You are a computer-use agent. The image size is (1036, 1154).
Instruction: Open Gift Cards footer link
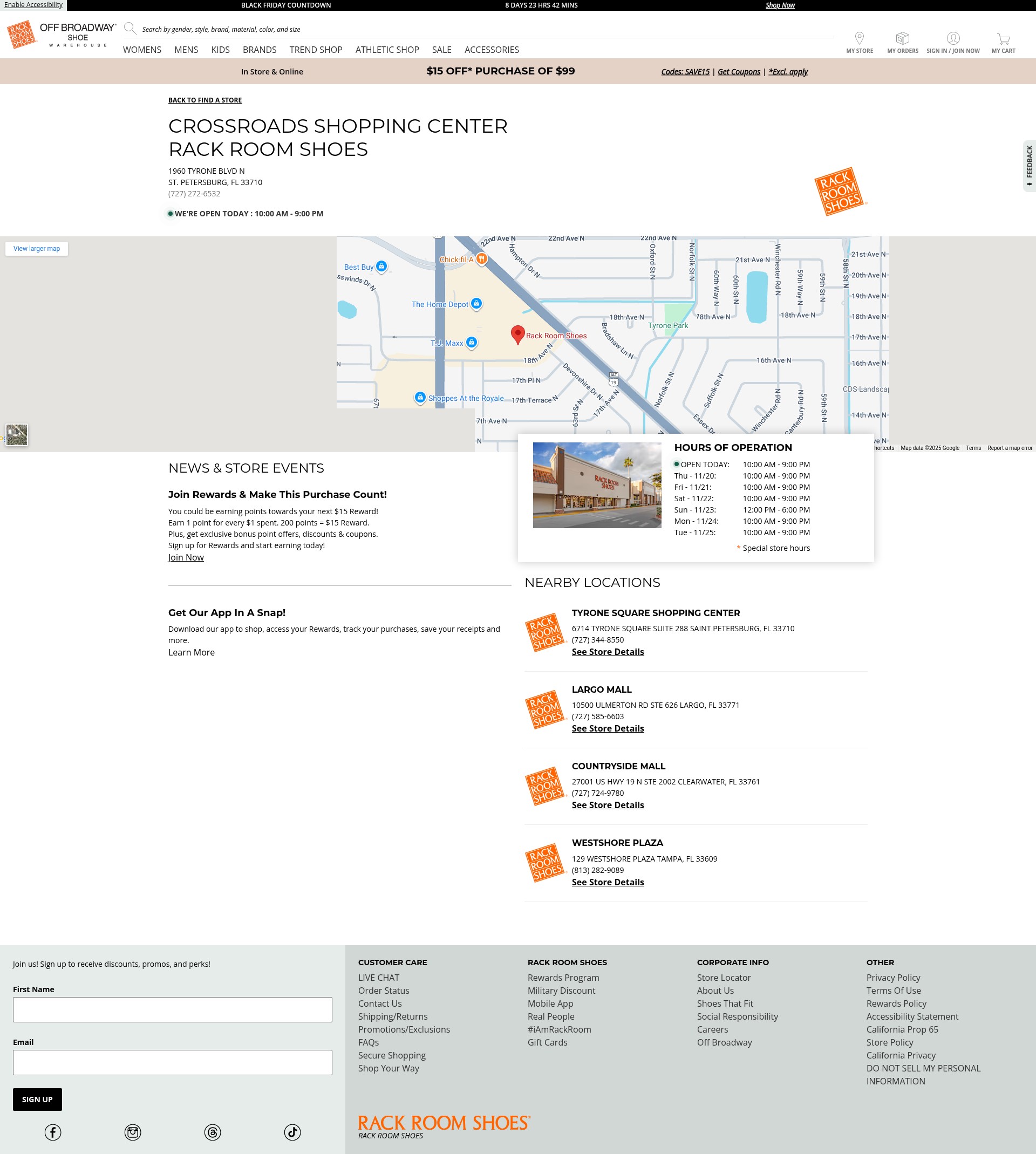547,1042
